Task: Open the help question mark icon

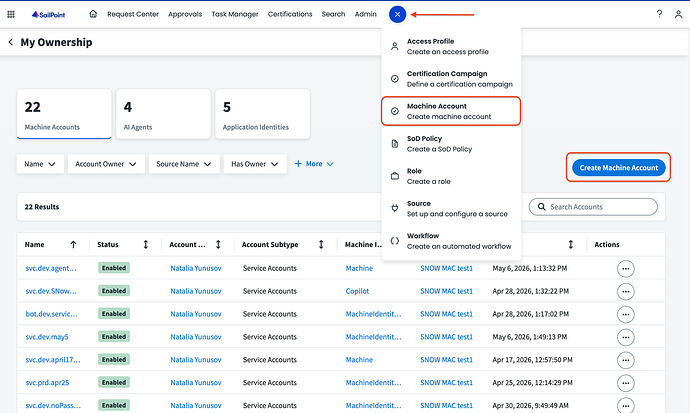Action: coord(659,14)
